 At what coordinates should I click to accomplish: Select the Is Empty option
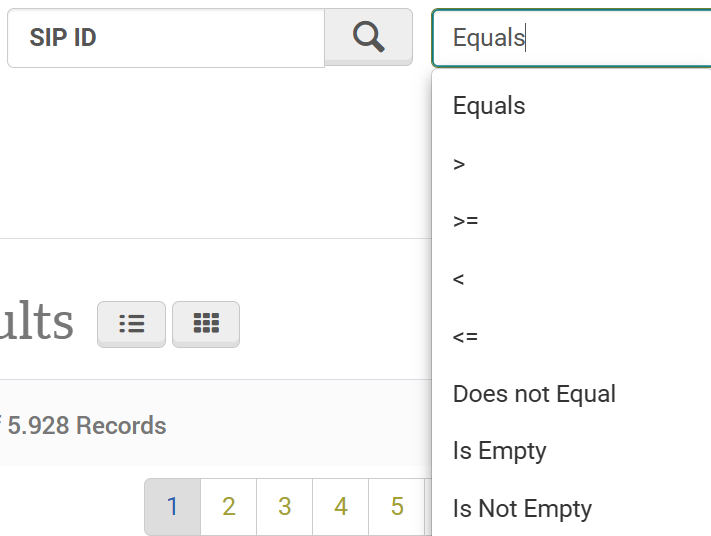tap(499, 451)
